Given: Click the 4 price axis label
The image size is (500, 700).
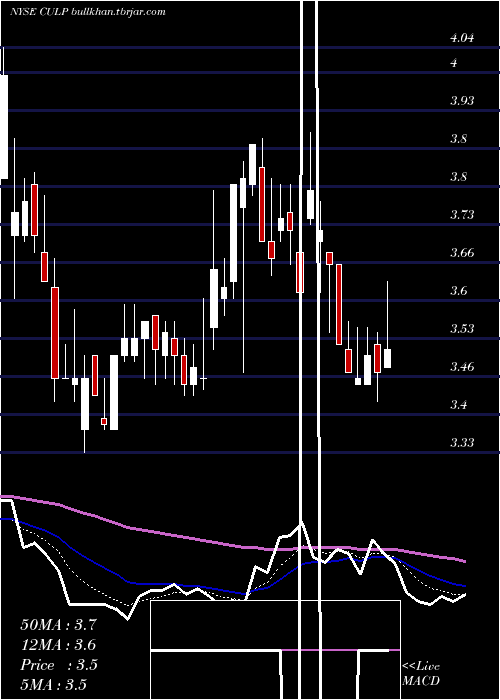Looking at the screenshot, I should (454, 63).
